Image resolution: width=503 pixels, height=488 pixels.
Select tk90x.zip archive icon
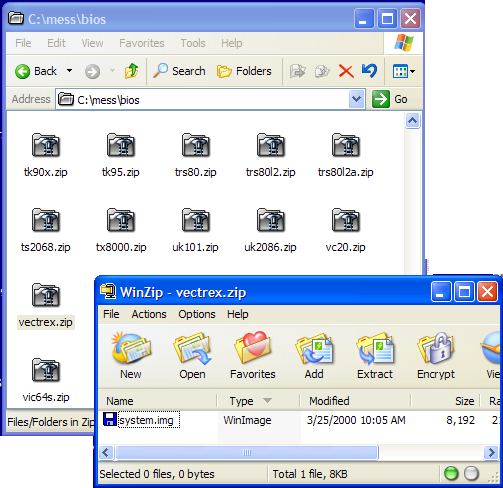pos(46,145)
